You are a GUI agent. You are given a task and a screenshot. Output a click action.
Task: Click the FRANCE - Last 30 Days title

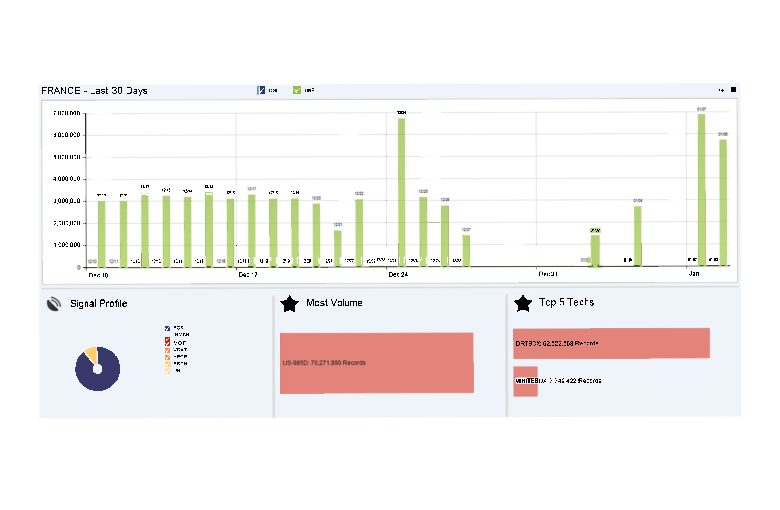94,91
